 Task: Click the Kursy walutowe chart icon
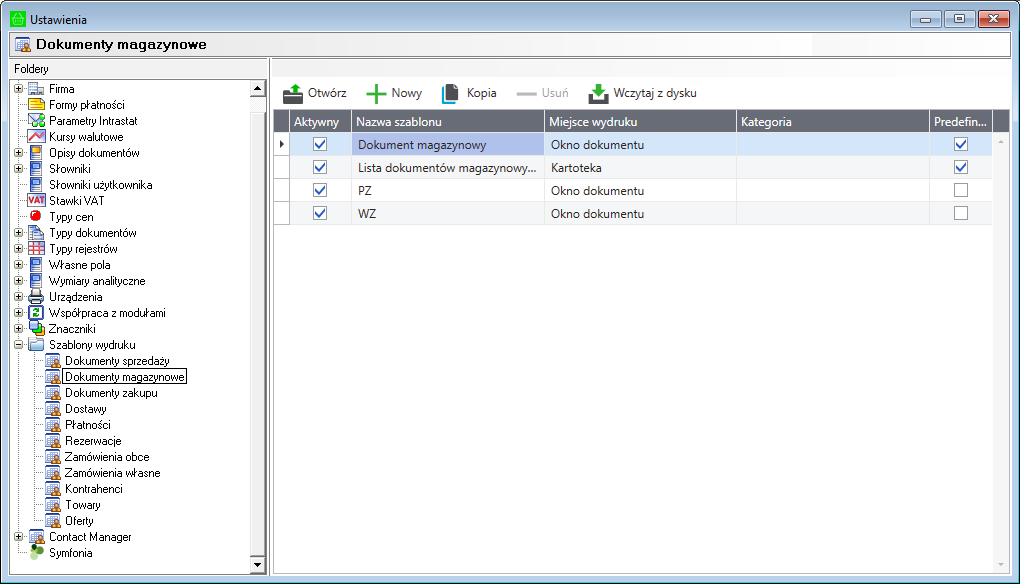tap(36, 137)
